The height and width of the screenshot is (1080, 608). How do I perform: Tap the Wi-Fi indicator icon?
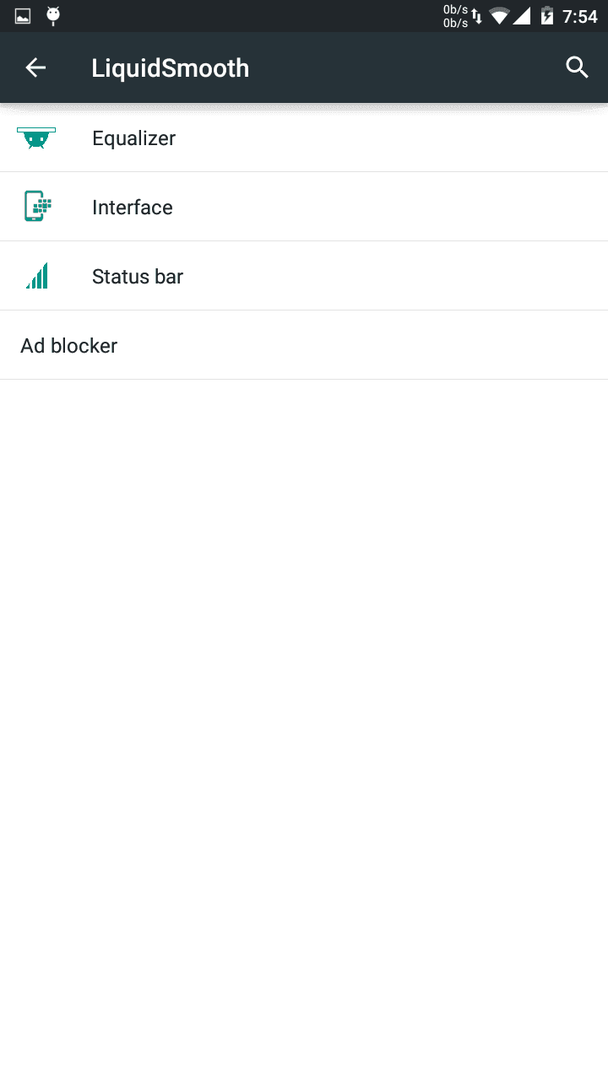click(499, 15)
